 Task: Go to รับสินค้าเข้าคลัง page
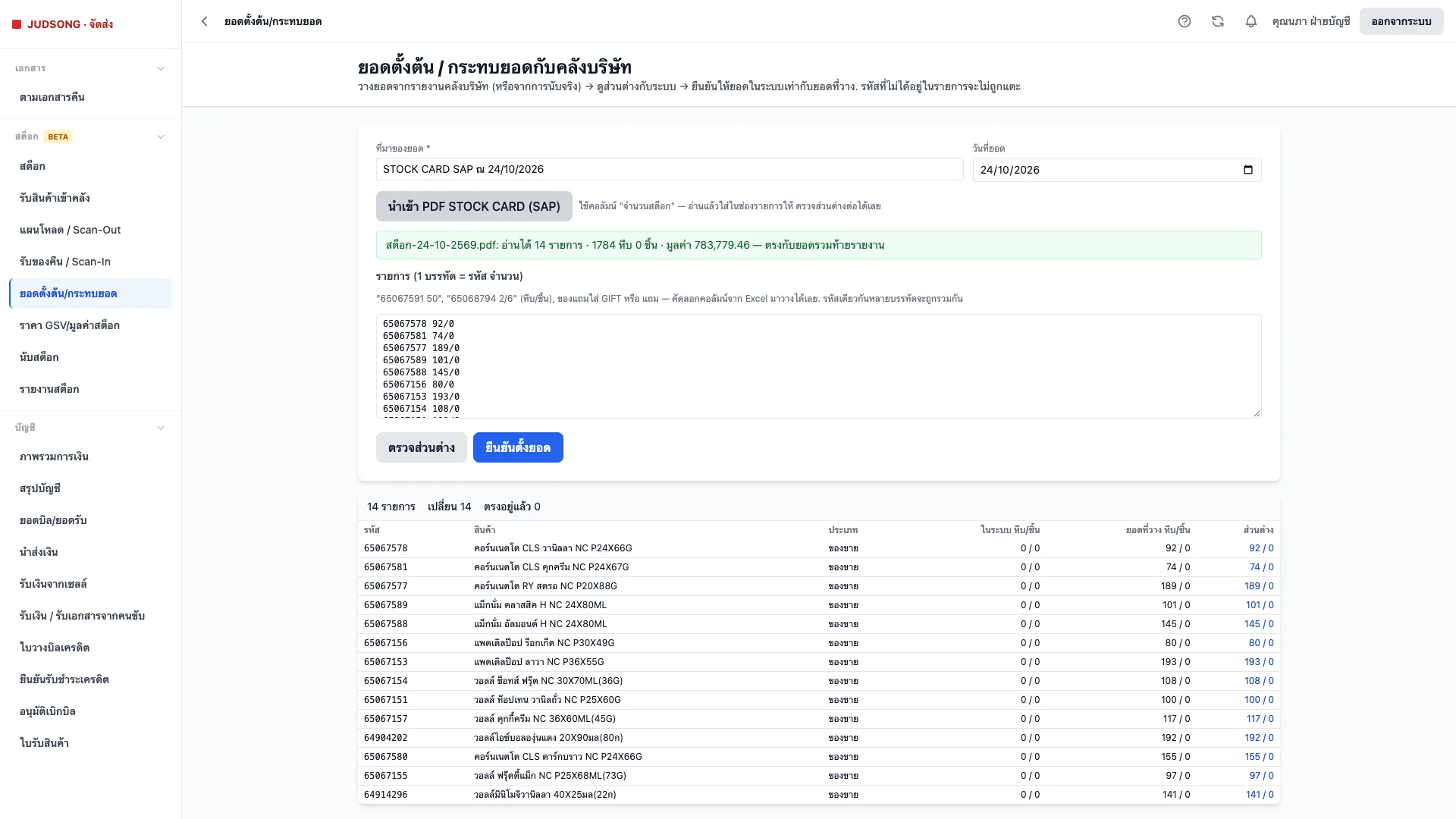pos(90,198)
